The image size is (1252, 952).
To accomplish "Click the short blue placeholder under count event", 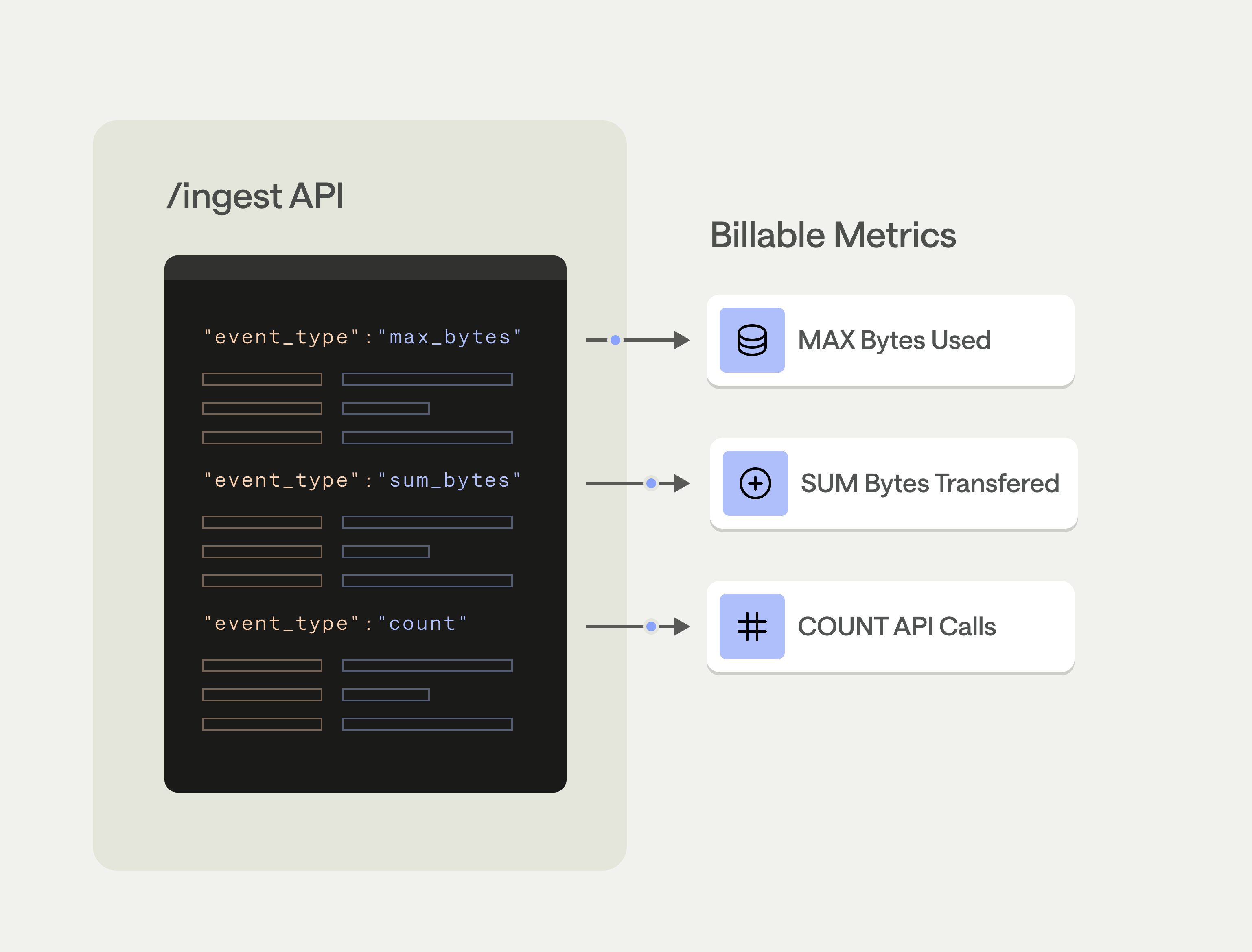I will click(x=385, y=695).
